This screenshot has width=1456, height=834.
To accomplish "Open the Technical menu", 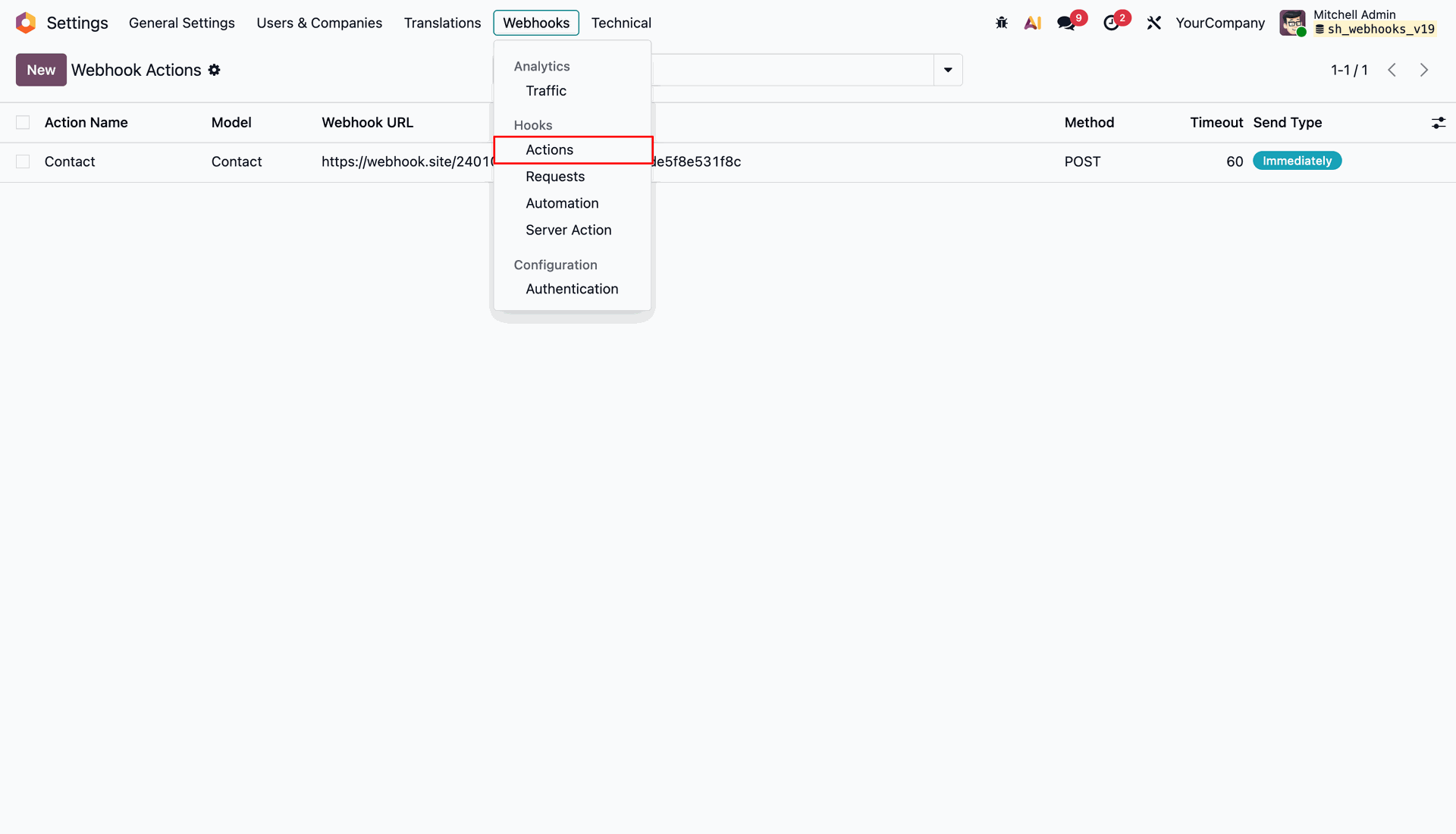I will (x=621, y=23).
